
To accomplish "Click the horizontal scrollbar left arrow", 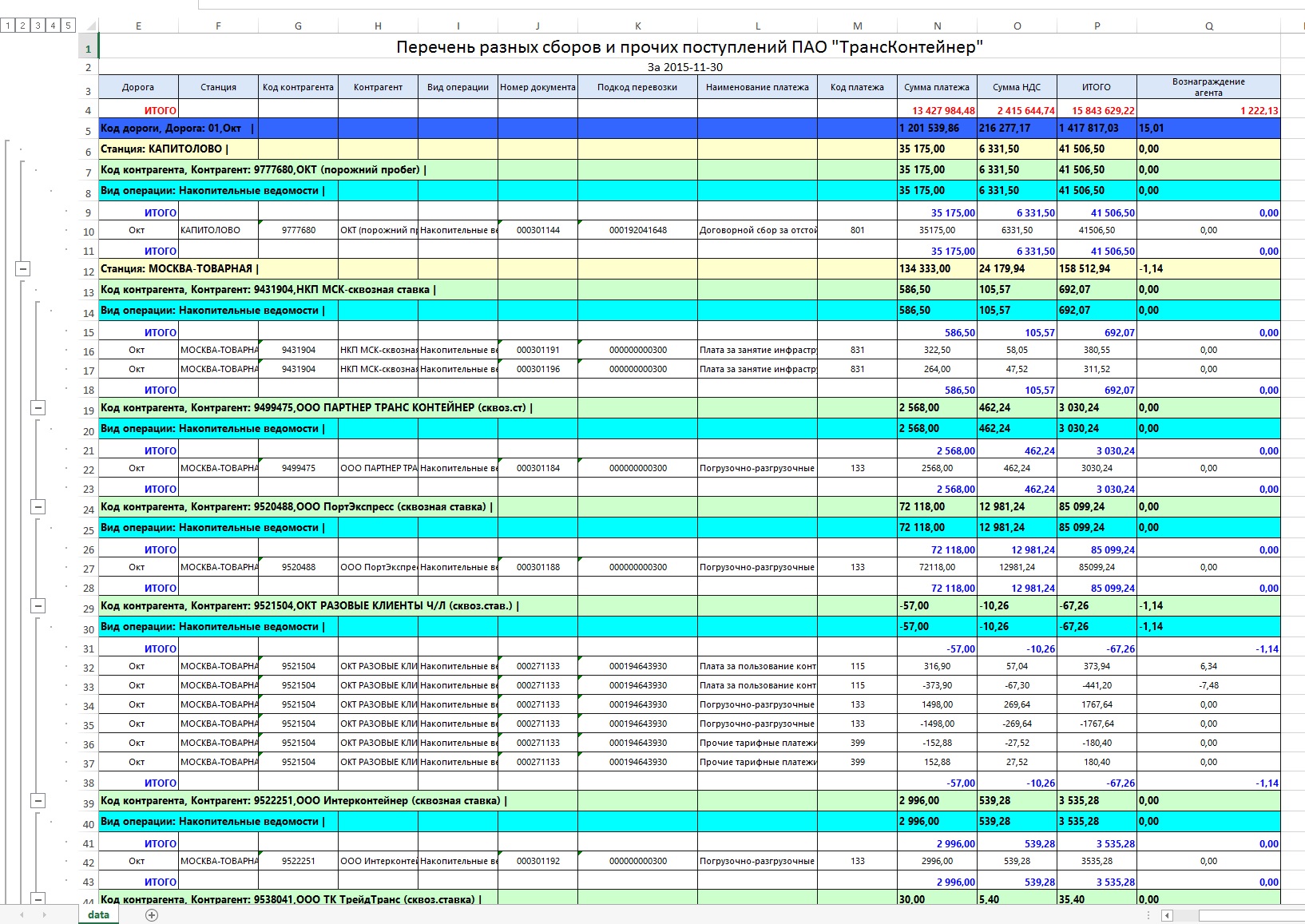I will pyautogui.click(x=1167, y=915).
